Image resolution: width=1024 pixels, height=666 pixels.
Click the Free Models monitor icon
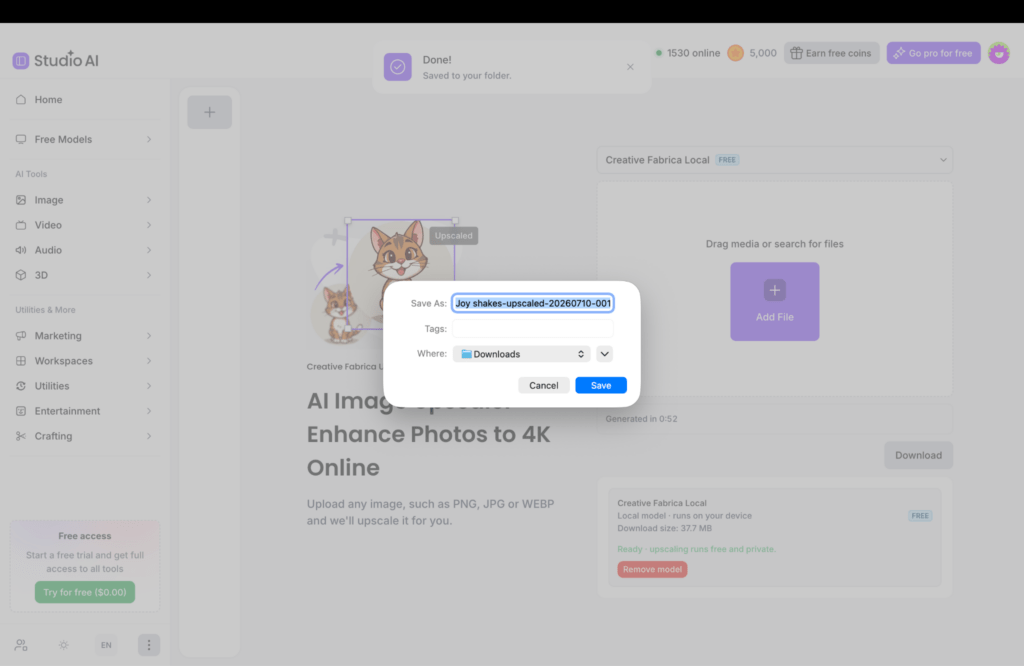pos(21,139)
